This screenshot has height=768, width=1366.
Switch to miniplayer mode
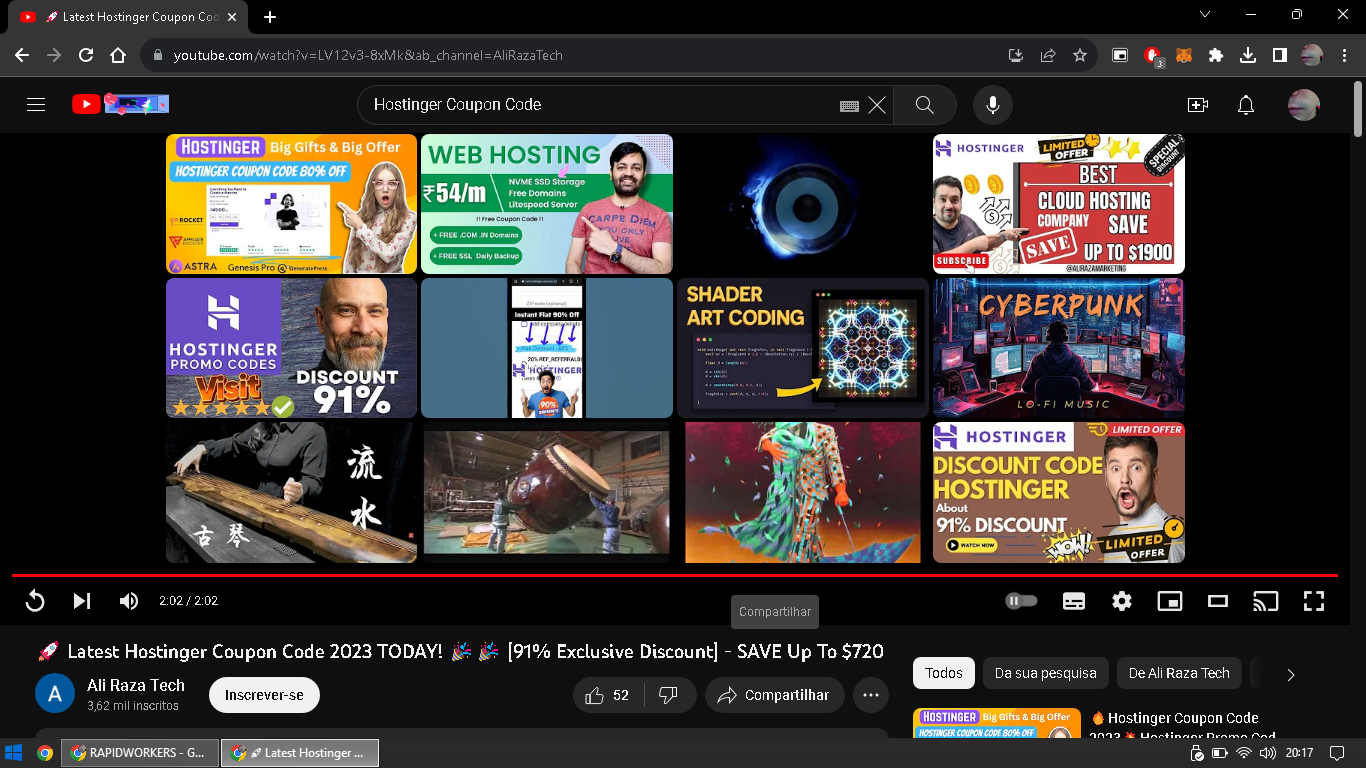1170,601
